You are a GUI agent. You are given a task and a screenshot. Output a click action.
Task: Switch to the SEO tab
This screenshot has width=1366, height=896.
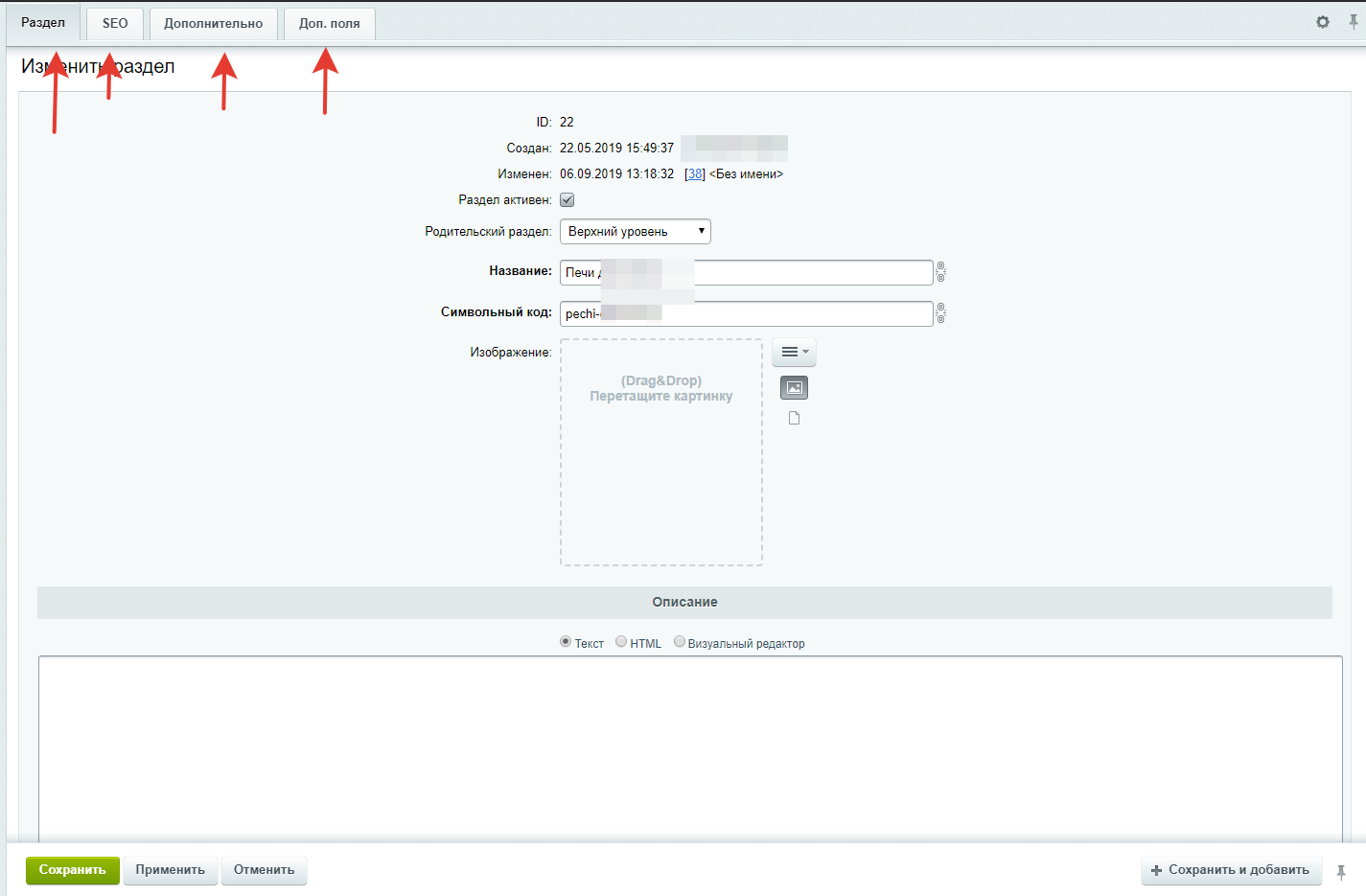click(115, 23)
